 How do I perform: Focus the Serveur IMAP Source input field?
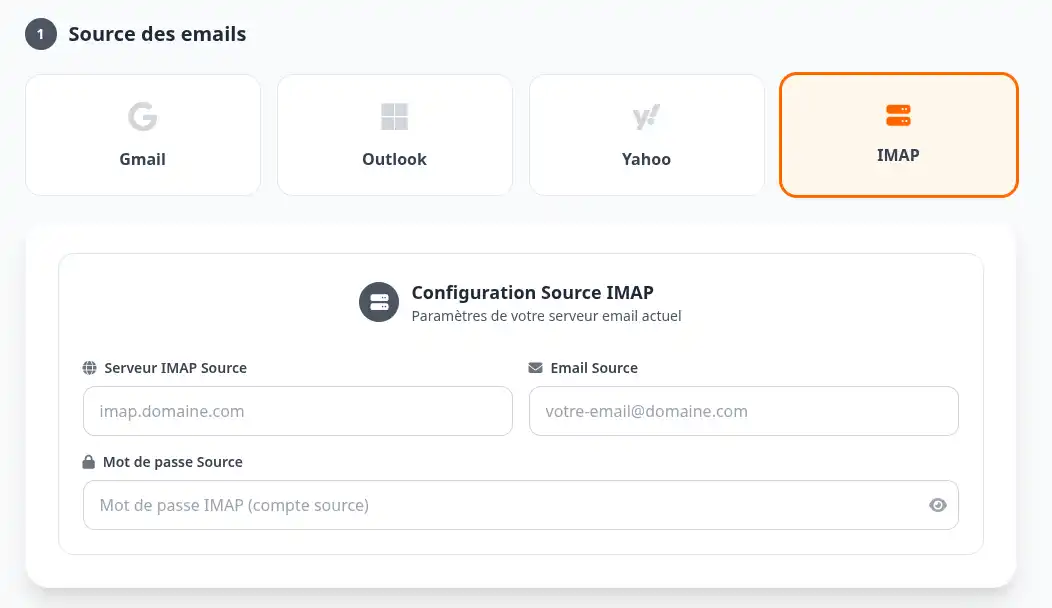pyautogui.click(x=298, y=411)
